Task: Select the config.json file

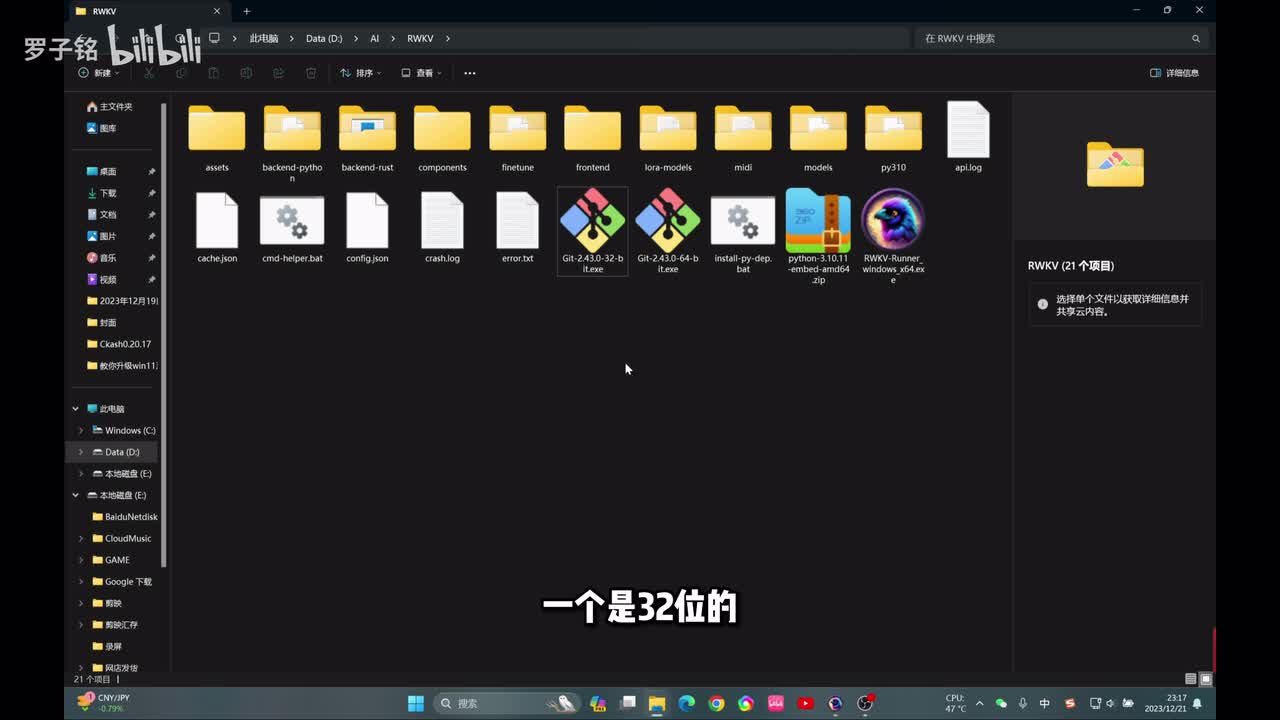Action: click(367, 221)
